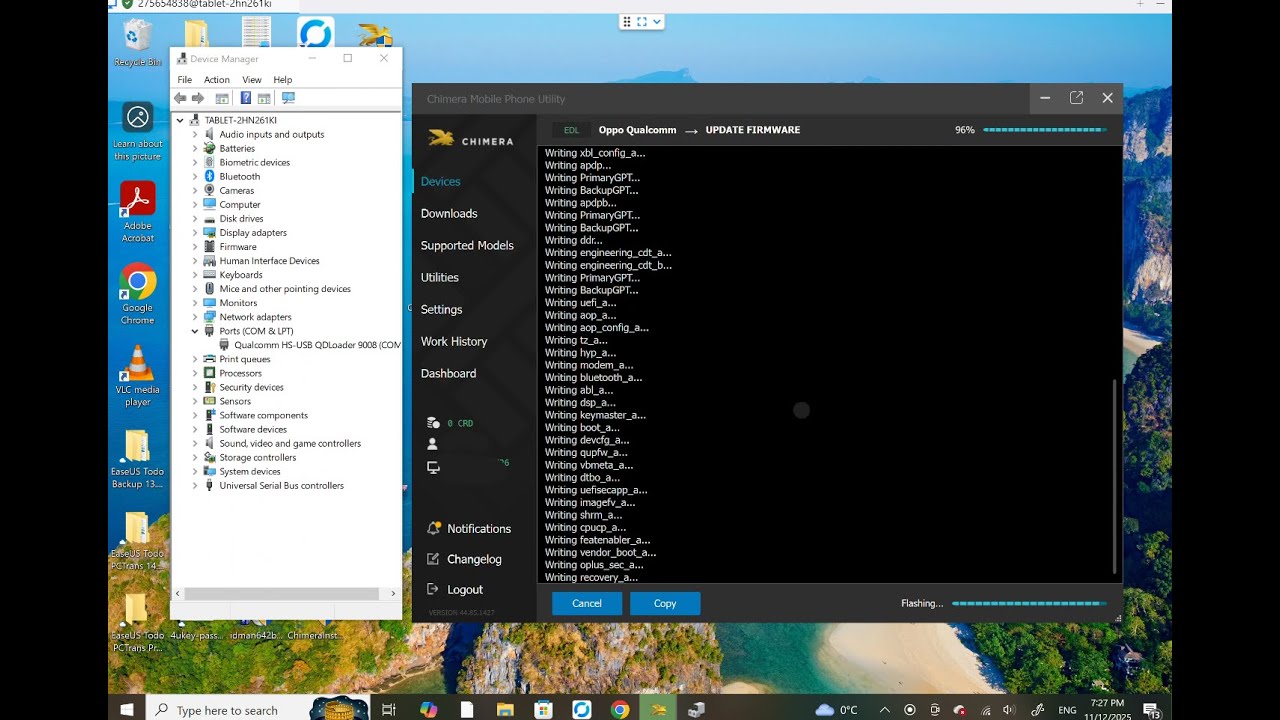Click the credits coin icon in Chimera
This screenshot has width=1280, height=720.
[x=433, y=423]
